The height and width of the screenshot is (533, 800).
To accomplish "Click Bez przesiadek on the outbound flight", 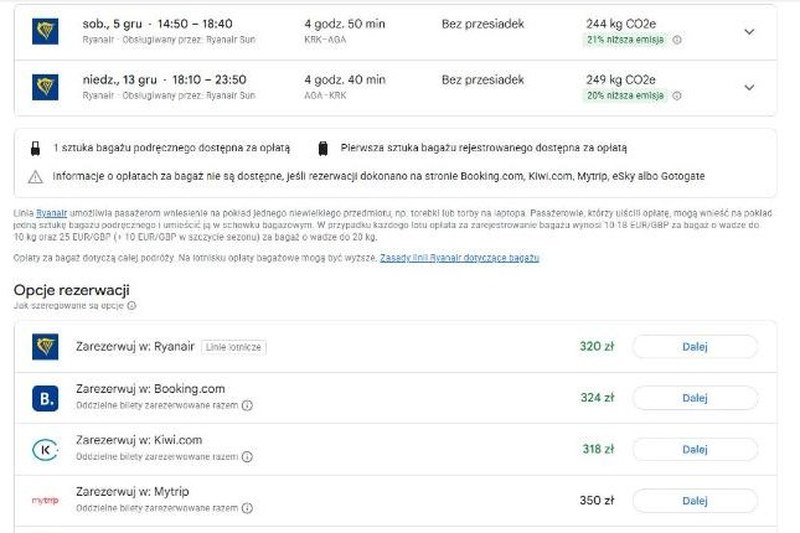I will [483, 23].
